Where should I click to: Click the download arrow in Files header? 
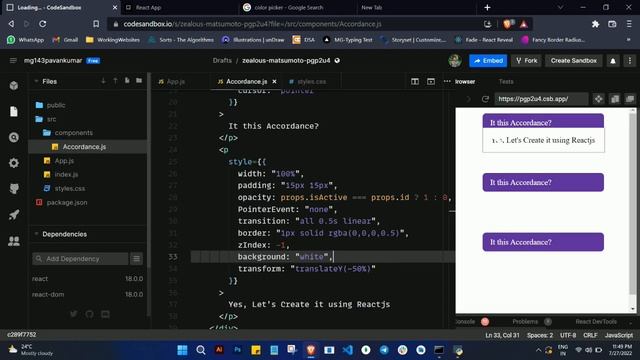point(103,81)
